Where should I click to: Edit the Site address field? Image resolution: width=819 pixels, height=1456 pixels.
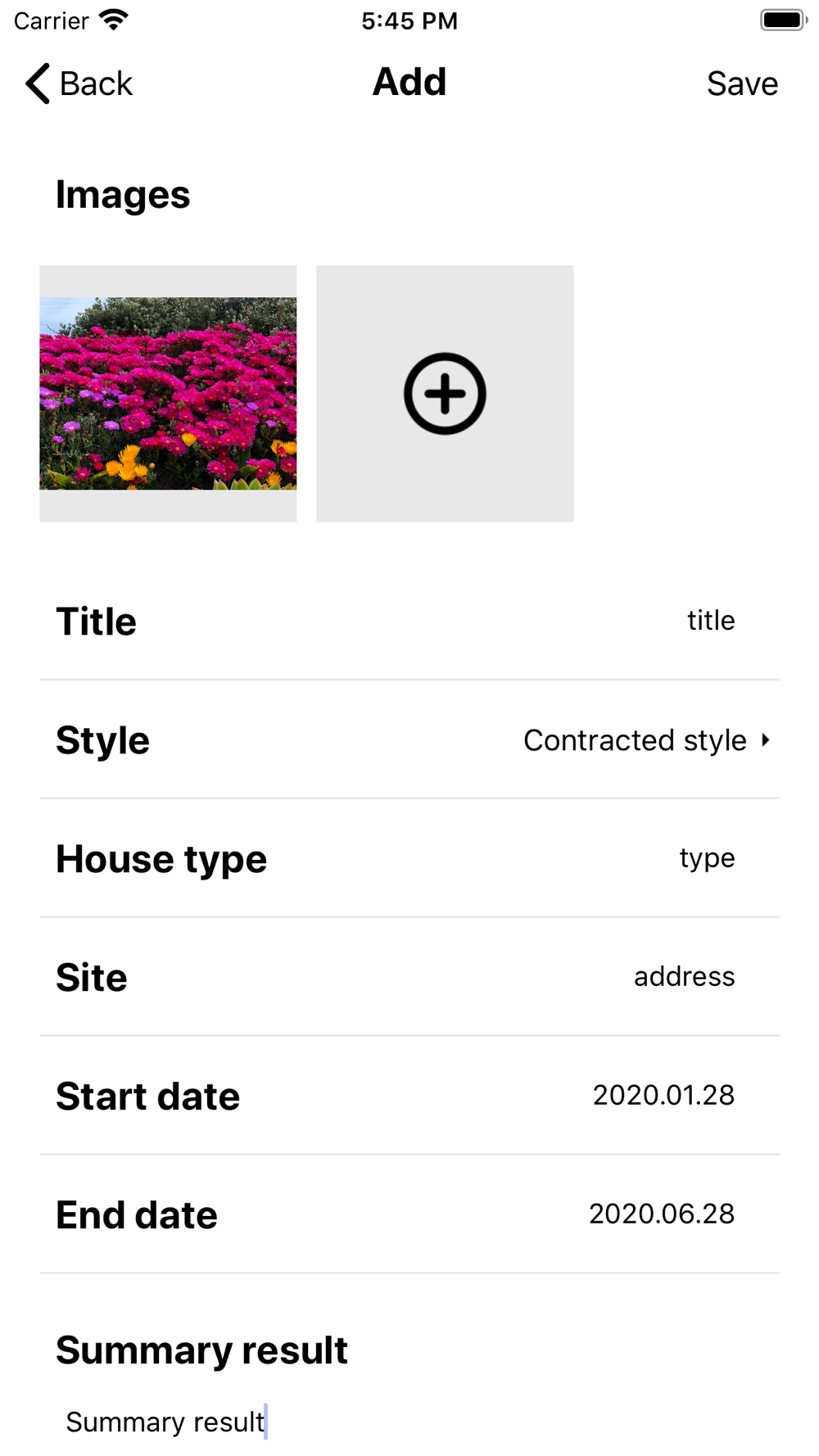click(684, 977)
